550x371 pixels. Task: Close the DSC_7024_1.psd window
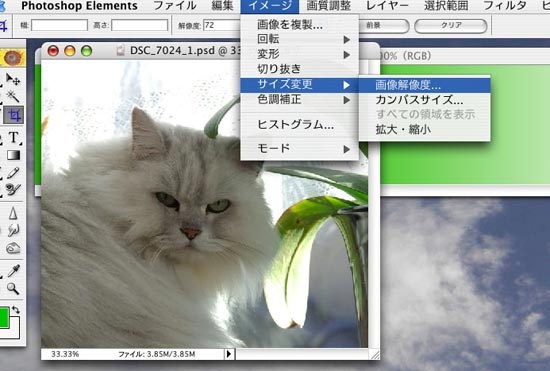click(x=53, y=51)
